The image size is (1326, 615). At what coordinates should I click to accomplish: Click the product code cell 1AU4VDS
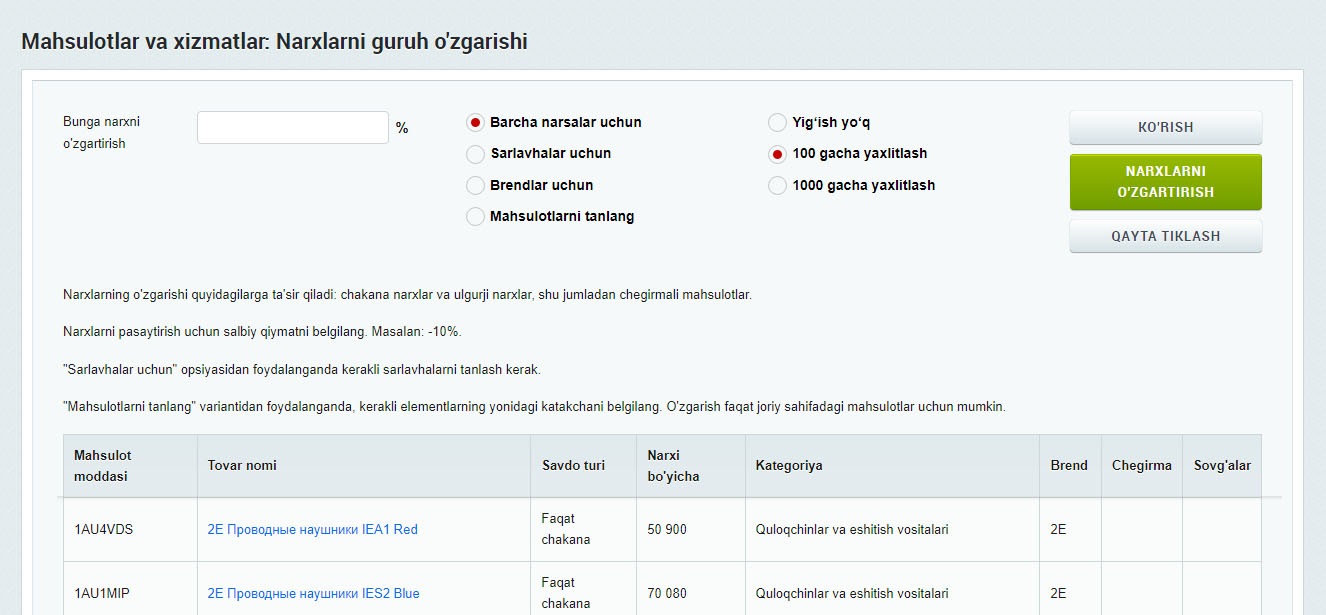pyautogui.click(x=103, y=530)
